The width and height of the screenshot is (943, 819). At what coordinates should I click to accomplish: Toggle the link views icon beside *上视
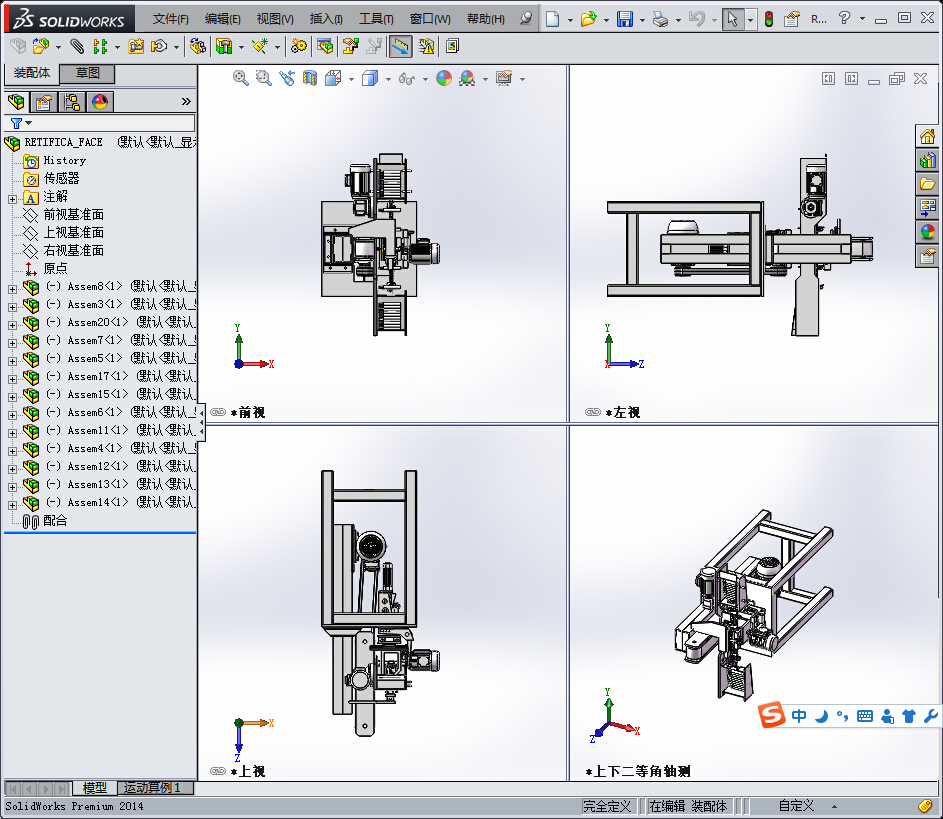click(218, 771)
